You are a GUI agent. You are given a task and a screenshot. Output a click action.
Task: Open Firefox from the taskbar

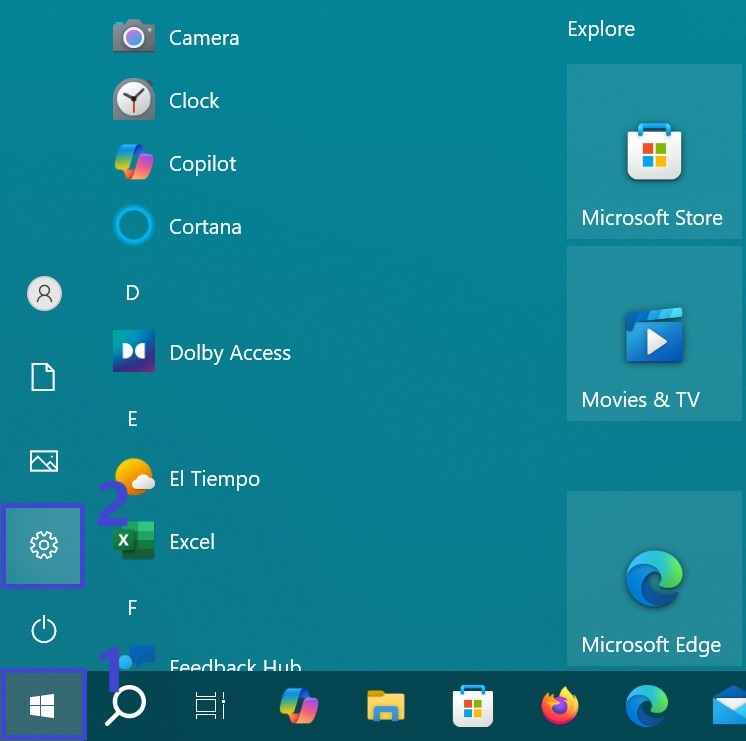tap(560, 707)
